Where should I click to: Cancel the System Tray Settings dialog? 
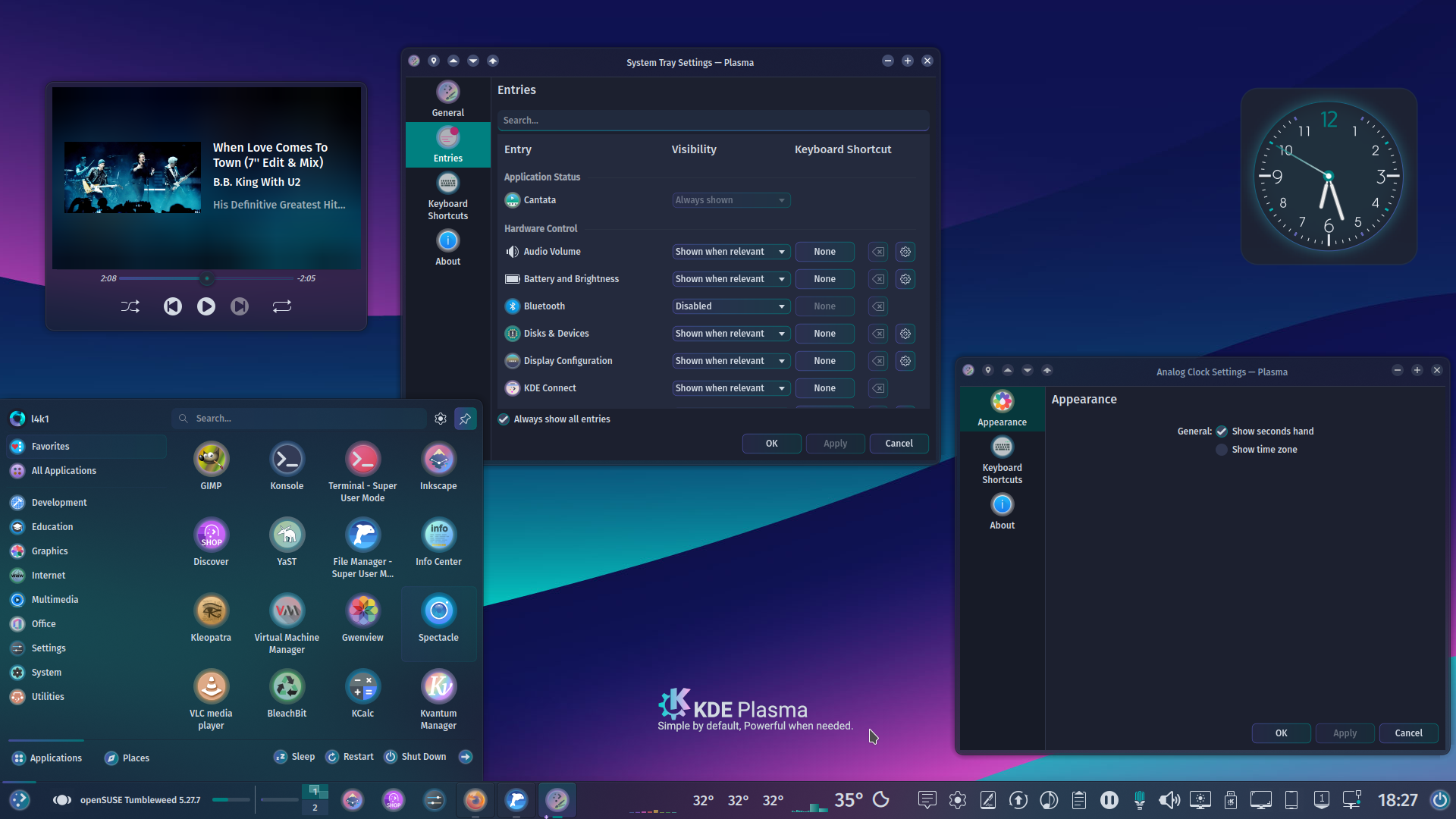click(899, 444)
